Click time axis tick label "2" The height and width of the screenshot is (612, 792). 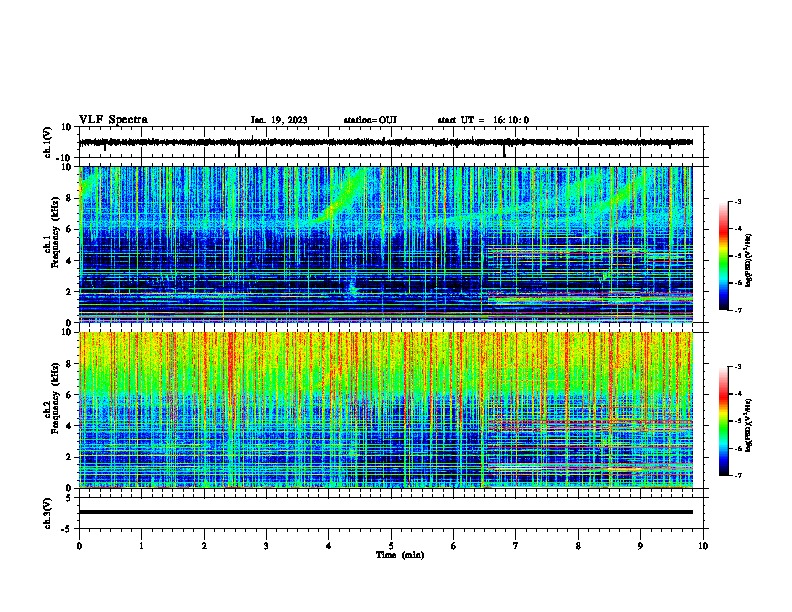204,546
